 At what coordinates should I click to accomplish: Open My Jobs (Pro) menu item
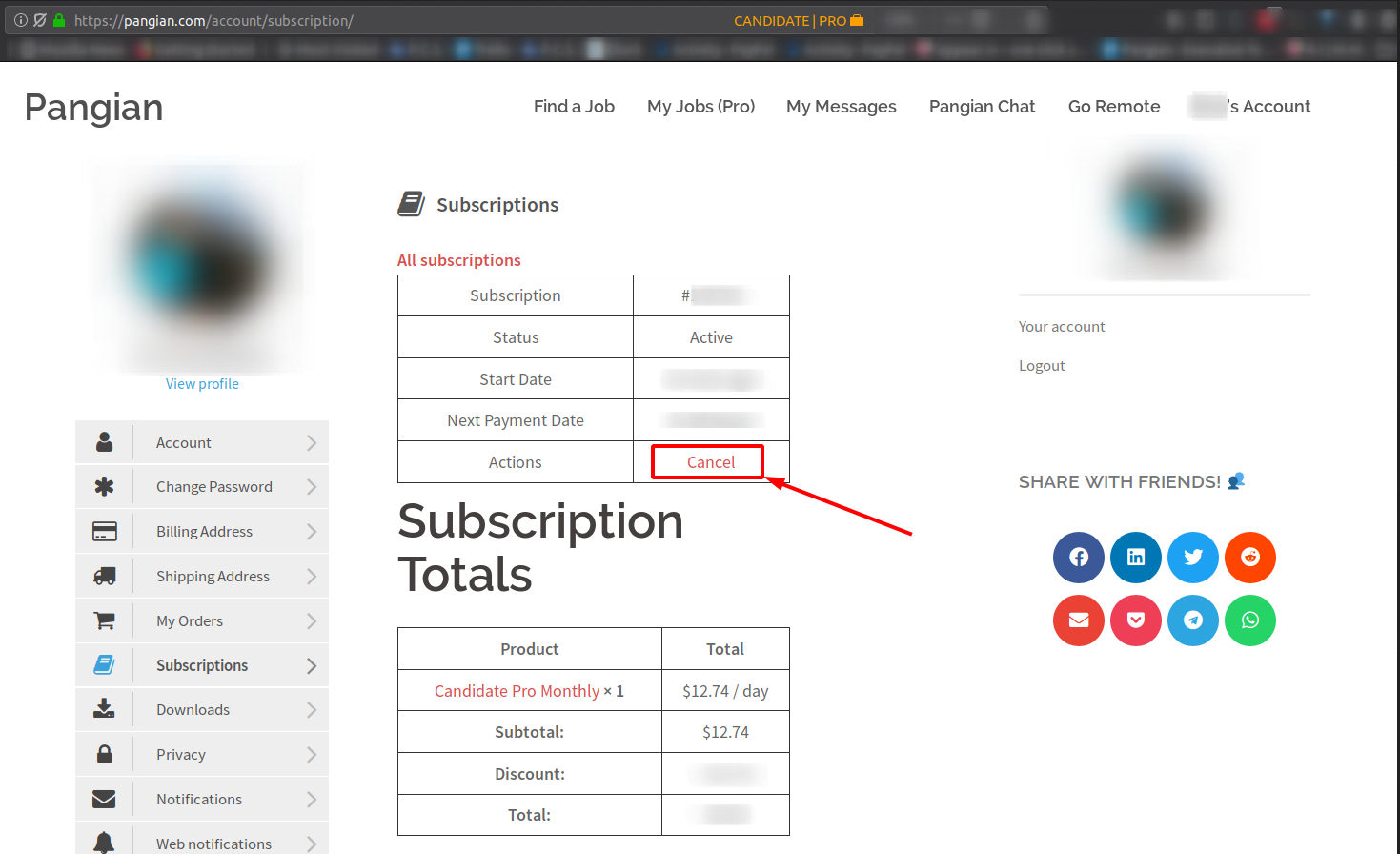700,107
